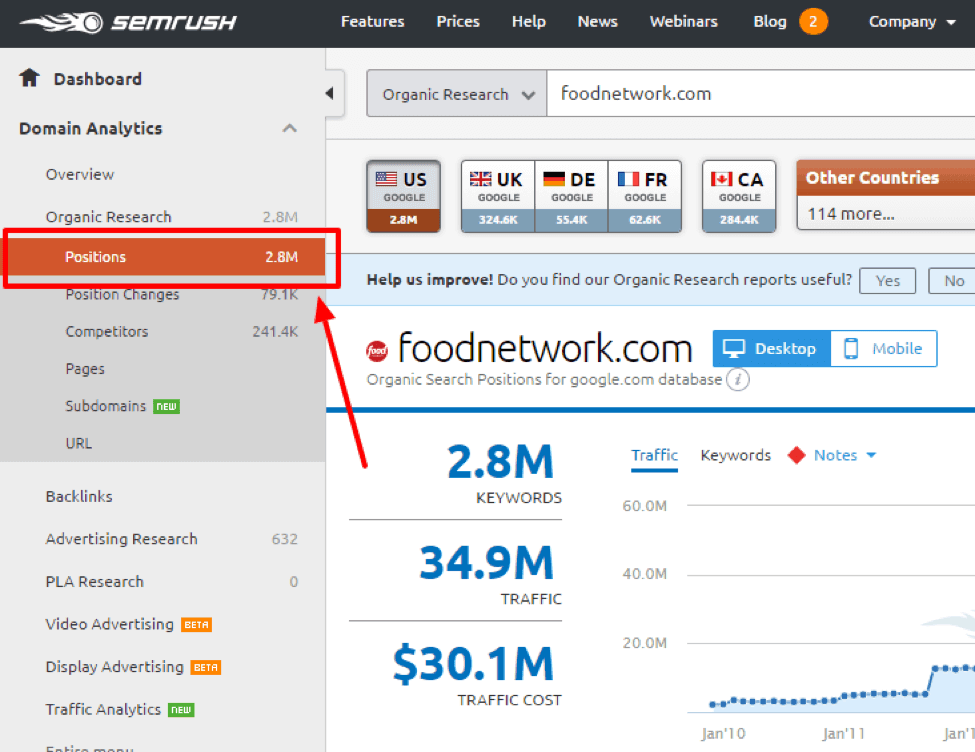Open Blog link

tap(770, 22)
